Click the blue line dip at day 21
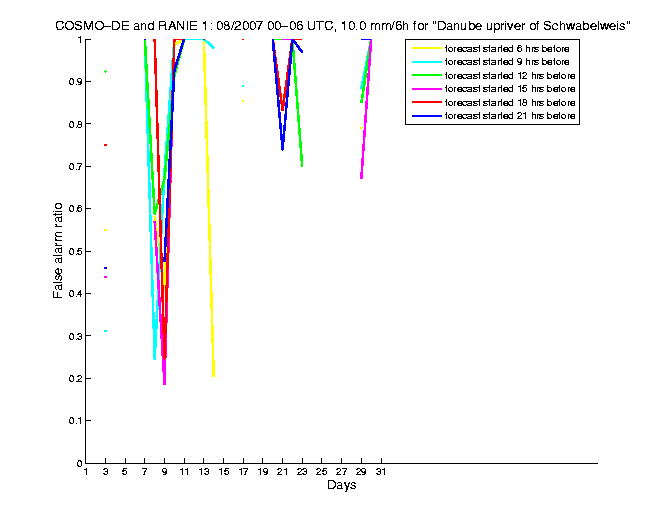Viewport: 660px width, 520px height. click(x=282, y=147)
